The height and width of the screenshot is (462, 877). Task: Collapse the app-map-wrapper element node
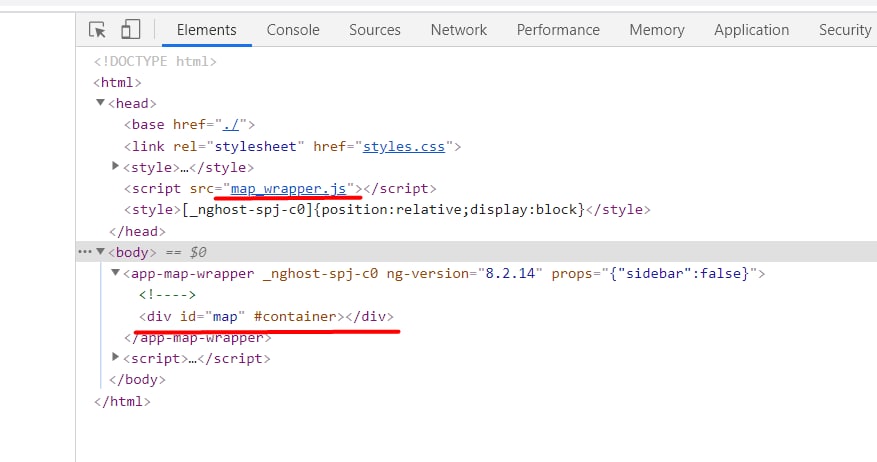tap(116, 273)
